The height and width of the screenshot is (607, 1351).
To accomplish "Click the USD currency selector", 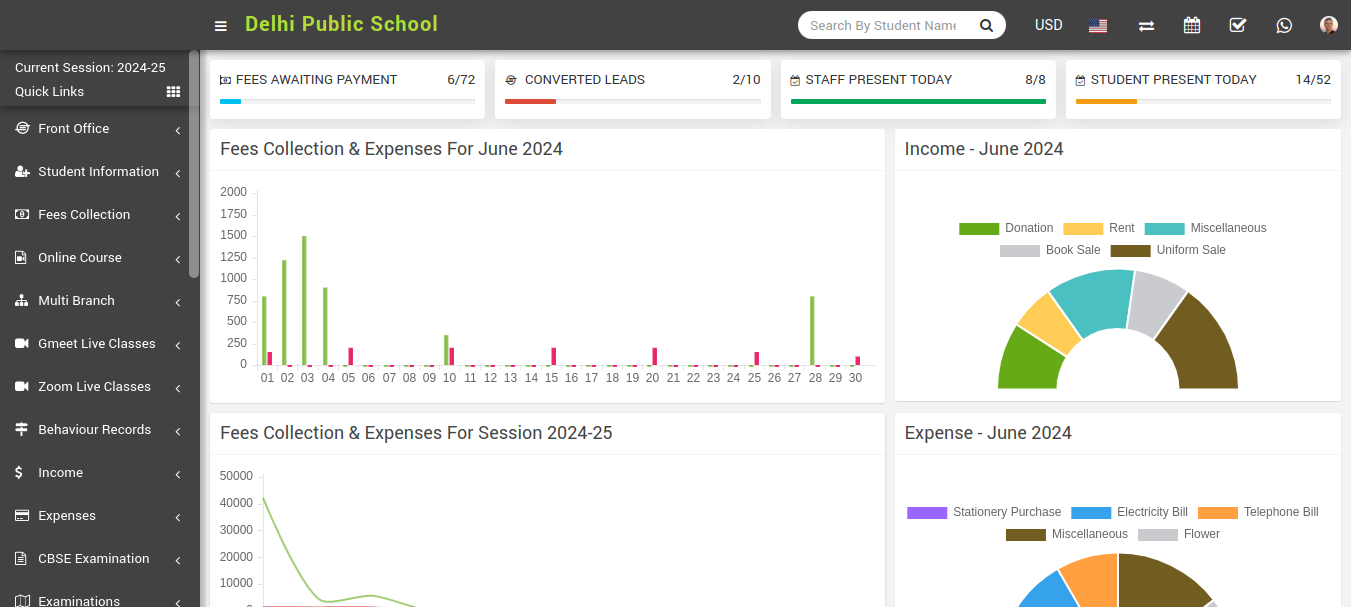I will pyautogui.click(x=1048, y=25).
